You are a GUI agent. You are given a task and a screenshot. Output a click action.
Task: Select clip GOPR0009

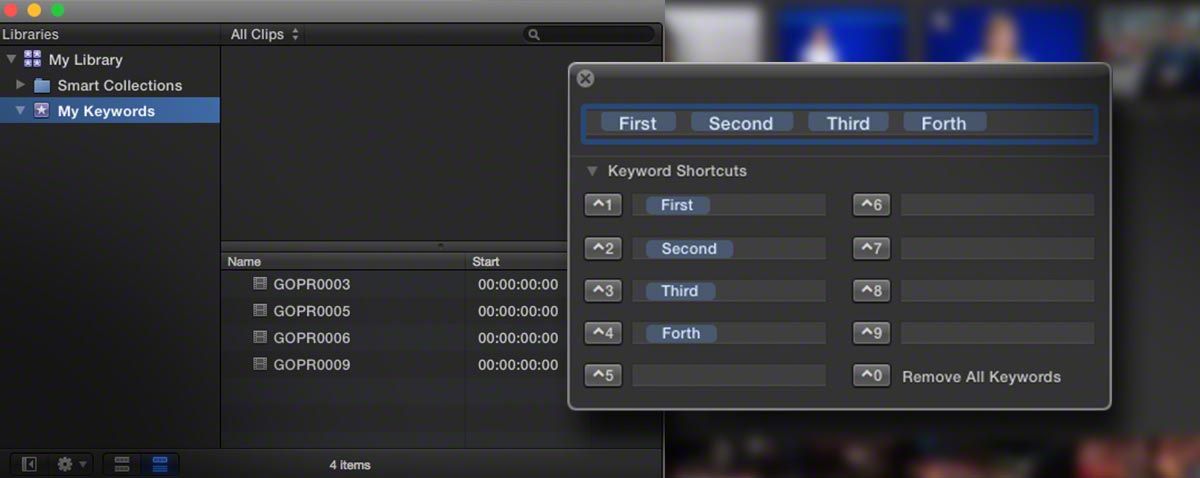pos(312,365)
